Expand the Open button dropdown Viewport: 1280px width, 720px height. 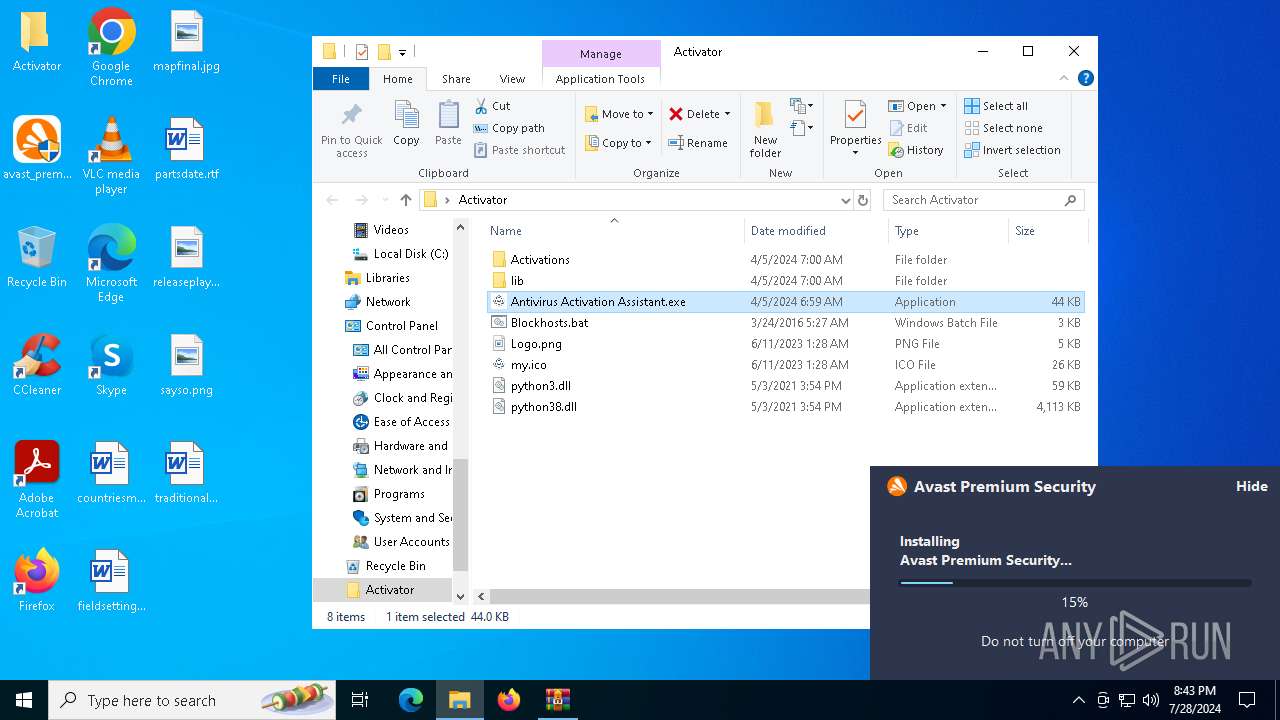(943, 106)
